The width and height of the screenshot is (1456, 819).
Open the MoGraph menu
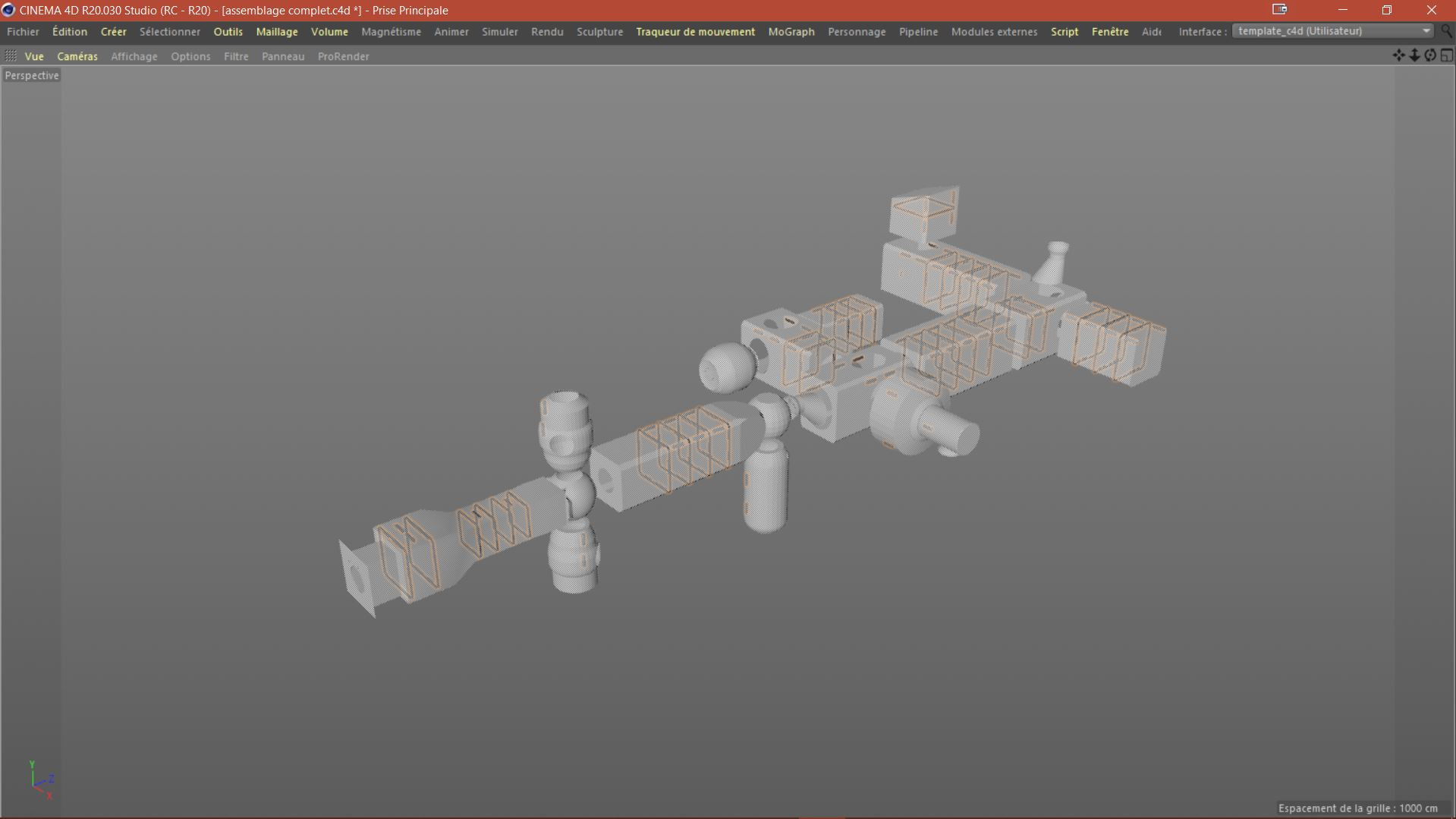791,32
